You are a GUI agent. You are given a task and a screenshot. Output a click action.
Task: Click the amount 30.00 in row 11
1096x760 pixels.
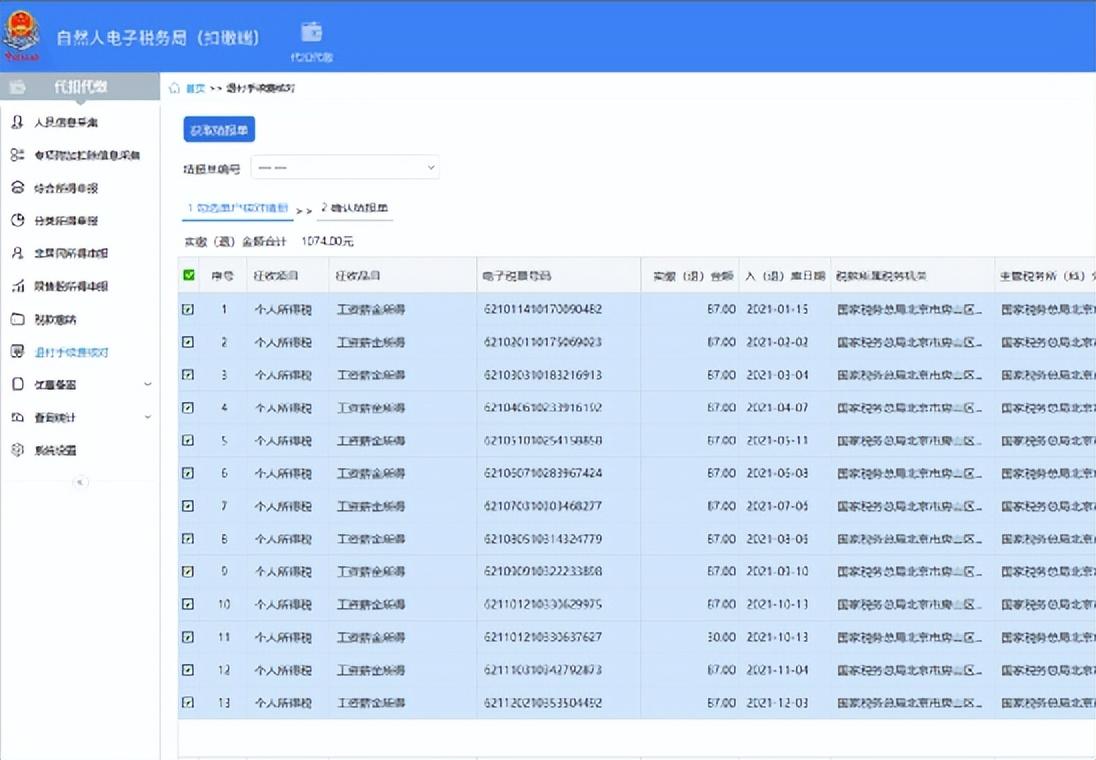click(721, 637)
